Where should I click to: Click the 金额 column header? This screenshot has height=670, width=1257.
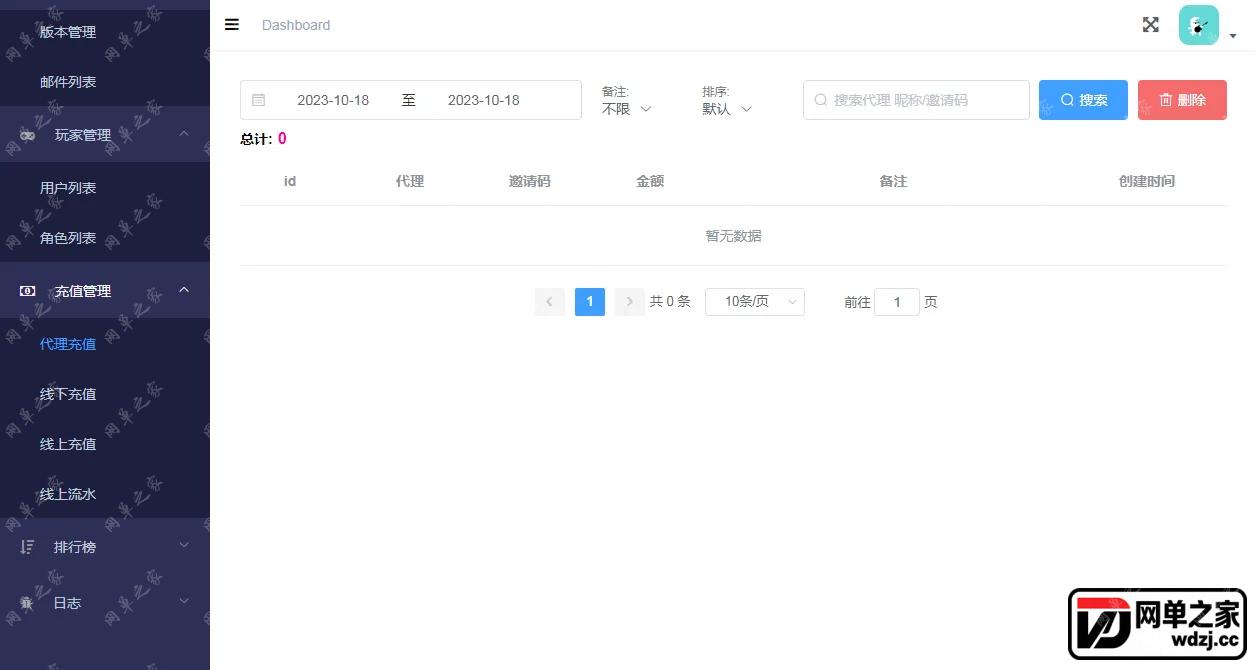click(650, 181)
